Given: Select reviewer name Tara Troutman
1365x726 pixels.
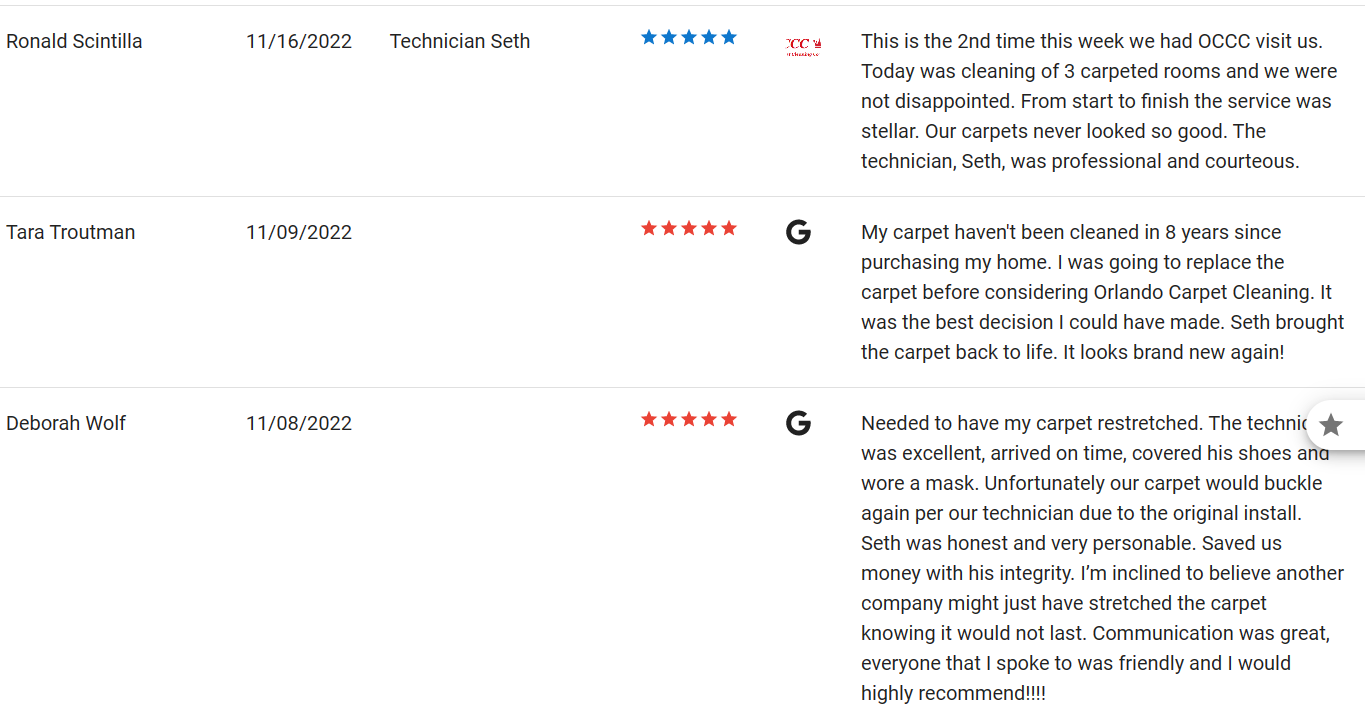Looking at the screenshot, I should pyautogui.click(x=70, y=232).
